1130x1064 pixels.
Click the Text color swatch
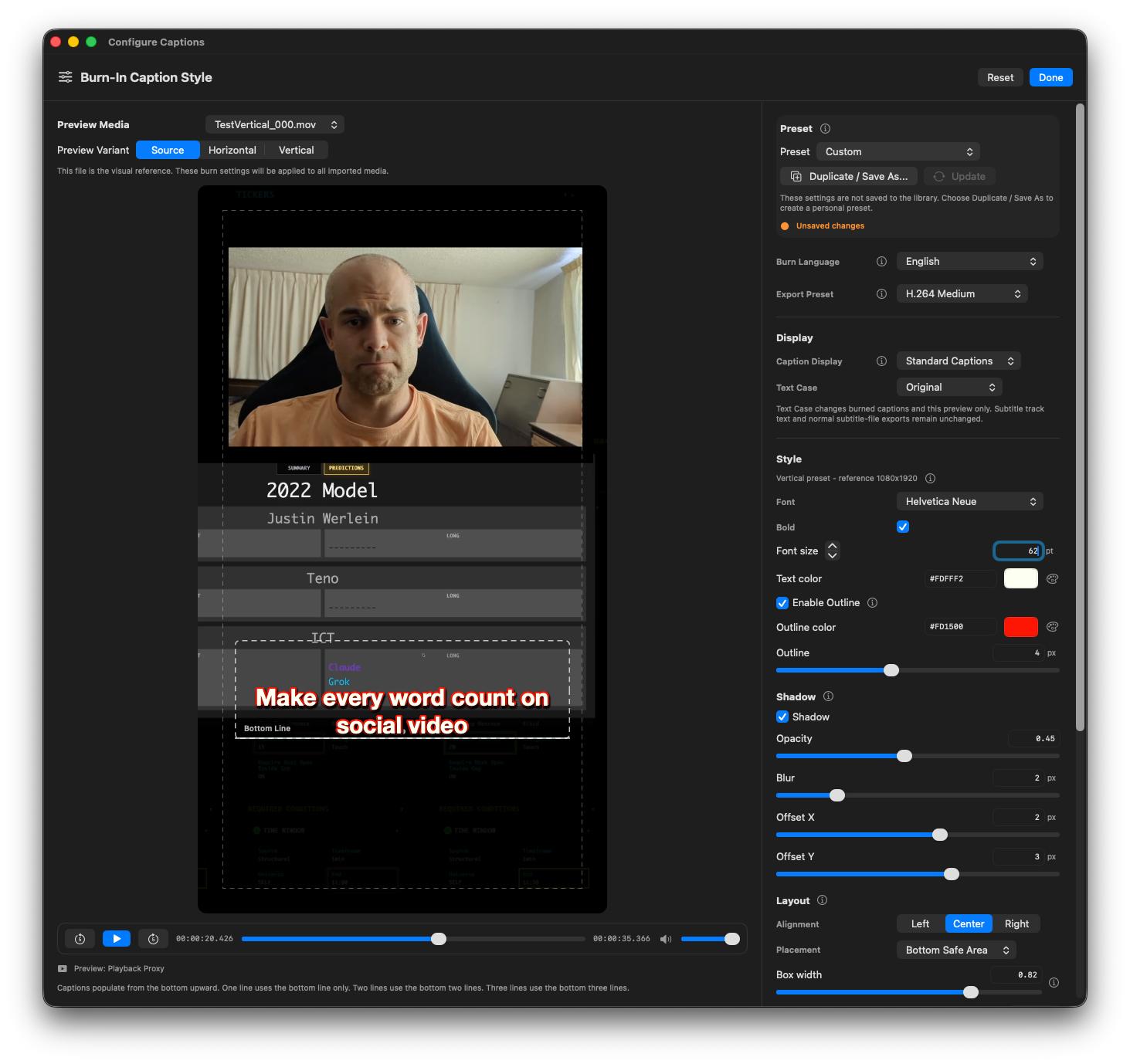point(1021,579)
